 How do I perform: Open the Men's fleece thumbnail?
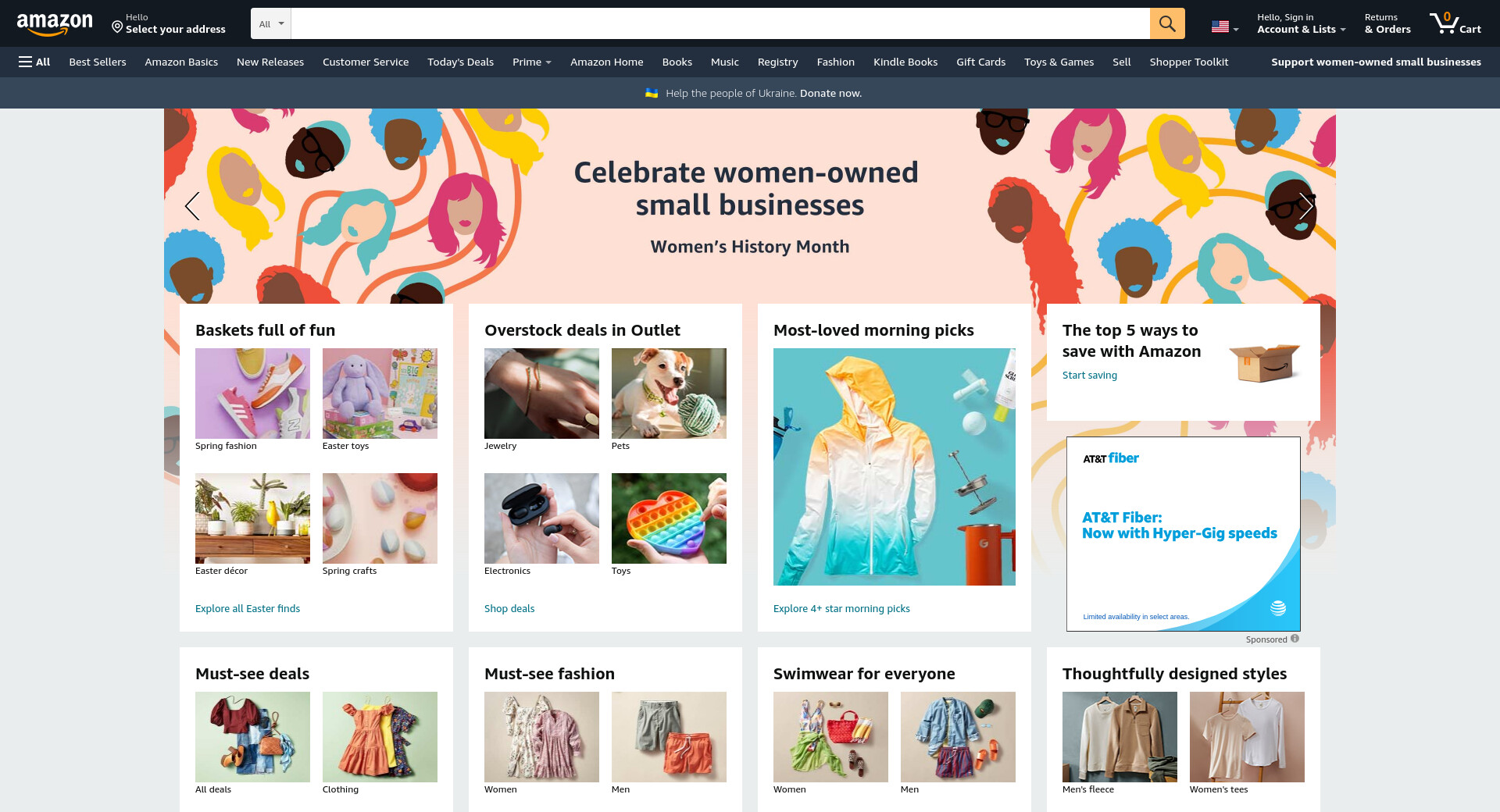pos(1120,737)
